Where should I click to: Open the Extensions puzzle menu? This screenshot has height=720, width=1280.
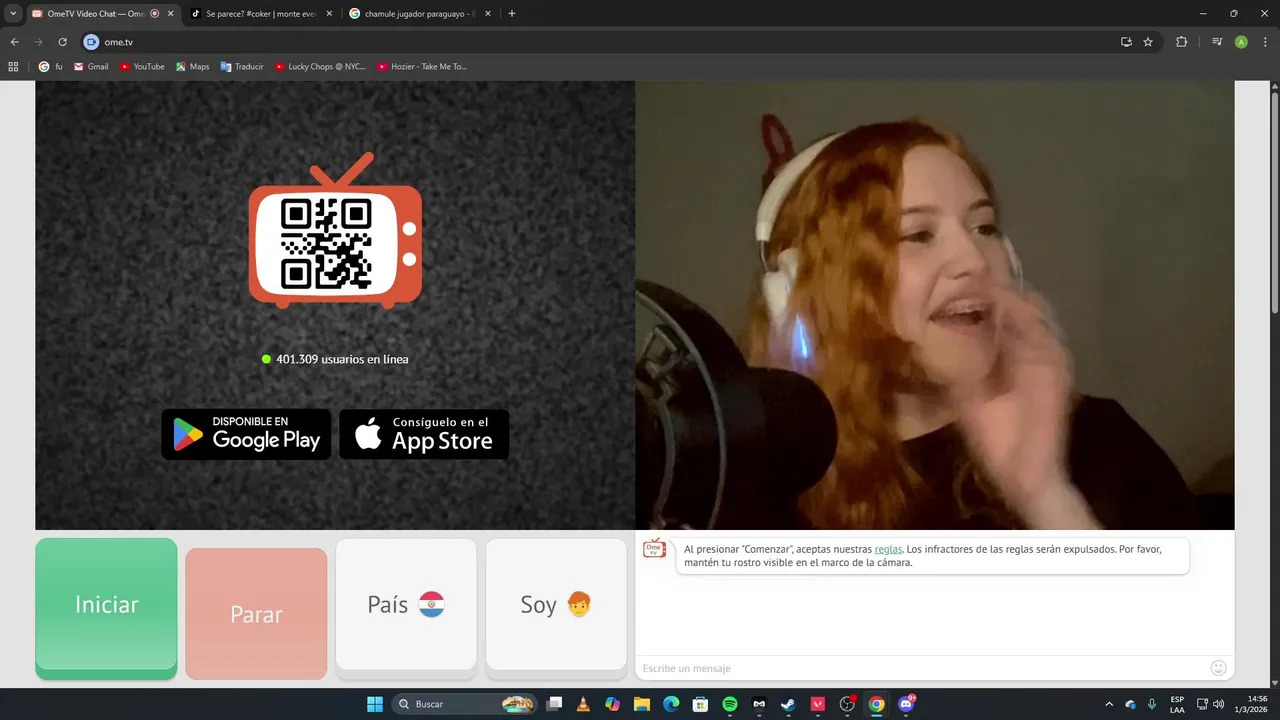tap(1181, 42)
